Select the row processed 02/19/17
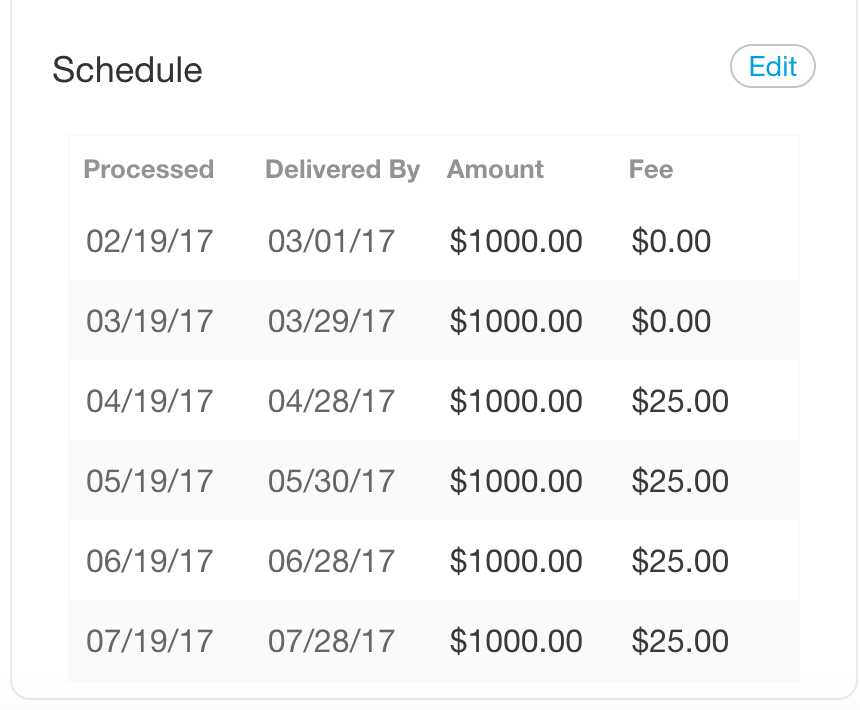The height and width of the screenshot is (710, 860). click(x=433, y=240)
